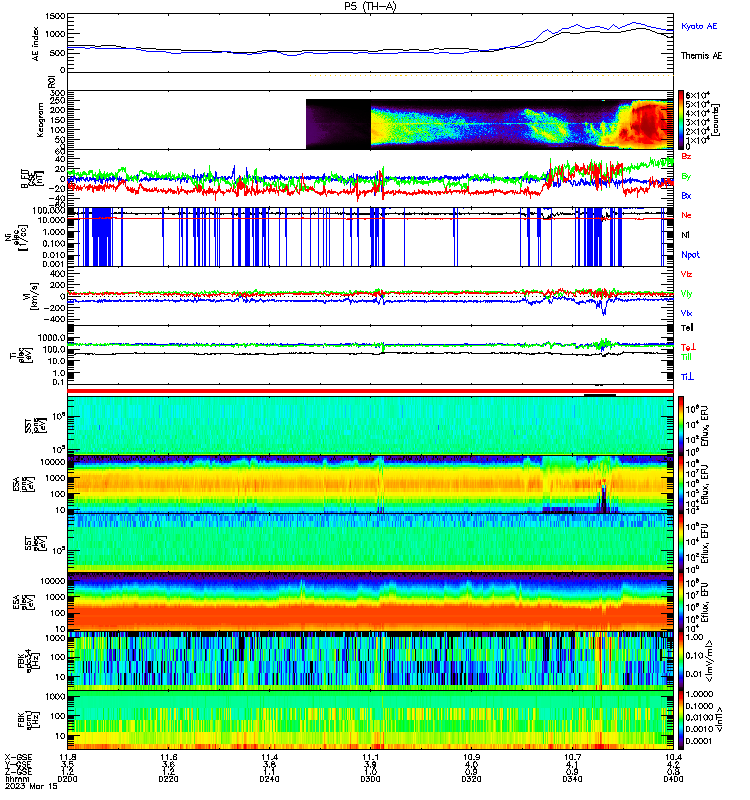Click the "0340" time axis label
Viewport: 750px width, 800px height.
point(572,779)
